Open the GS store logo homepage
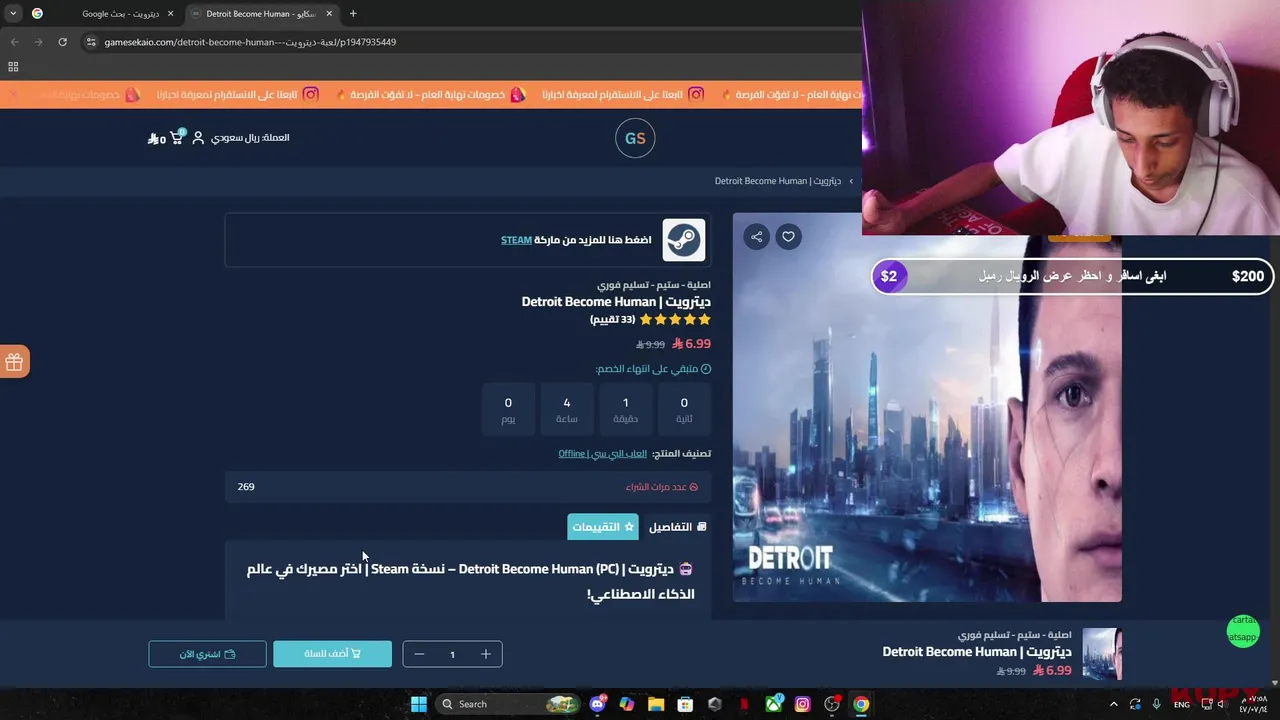The image size is (1280, 720). click(x=635, y=138)
